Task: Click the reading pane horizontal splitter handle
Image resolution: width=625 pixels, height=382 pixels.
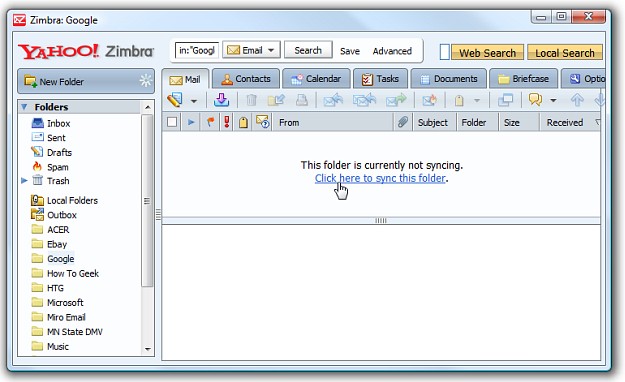Action: (381, 221)
